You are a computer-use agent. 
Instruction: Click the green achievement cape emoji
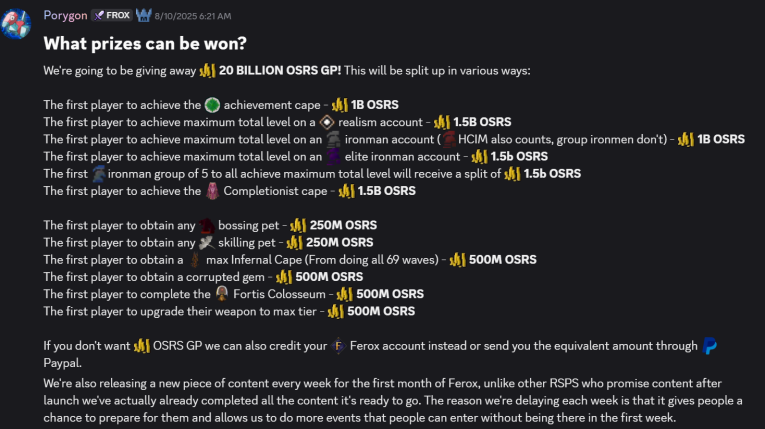pyautogui.click(x=212, y=105)
